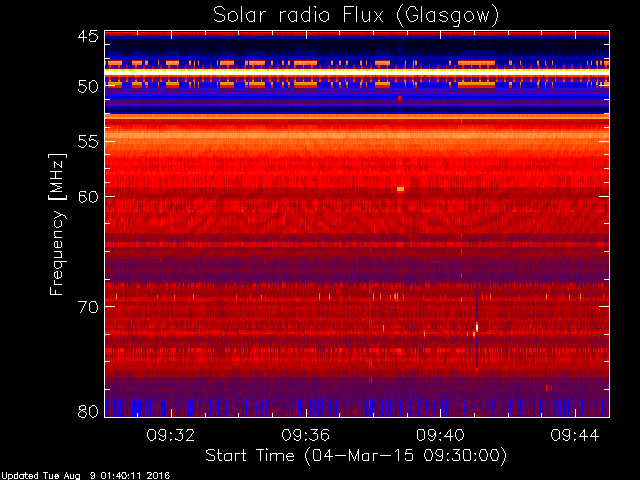640x480 pixels.
Task: Click the "Start Time (04-Mar-15 09:30:00)" label
Action: [356, 456]
